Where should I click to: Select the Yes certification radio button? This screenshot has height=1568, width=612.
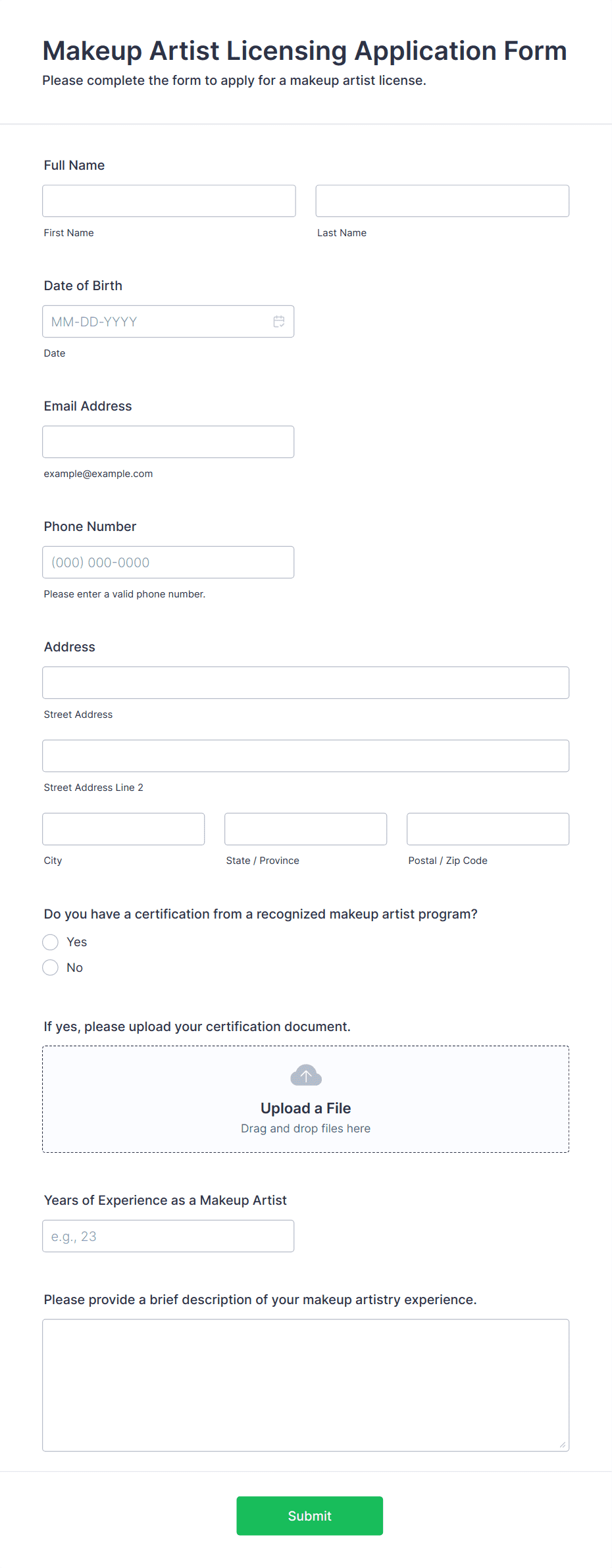pos(51,942)
